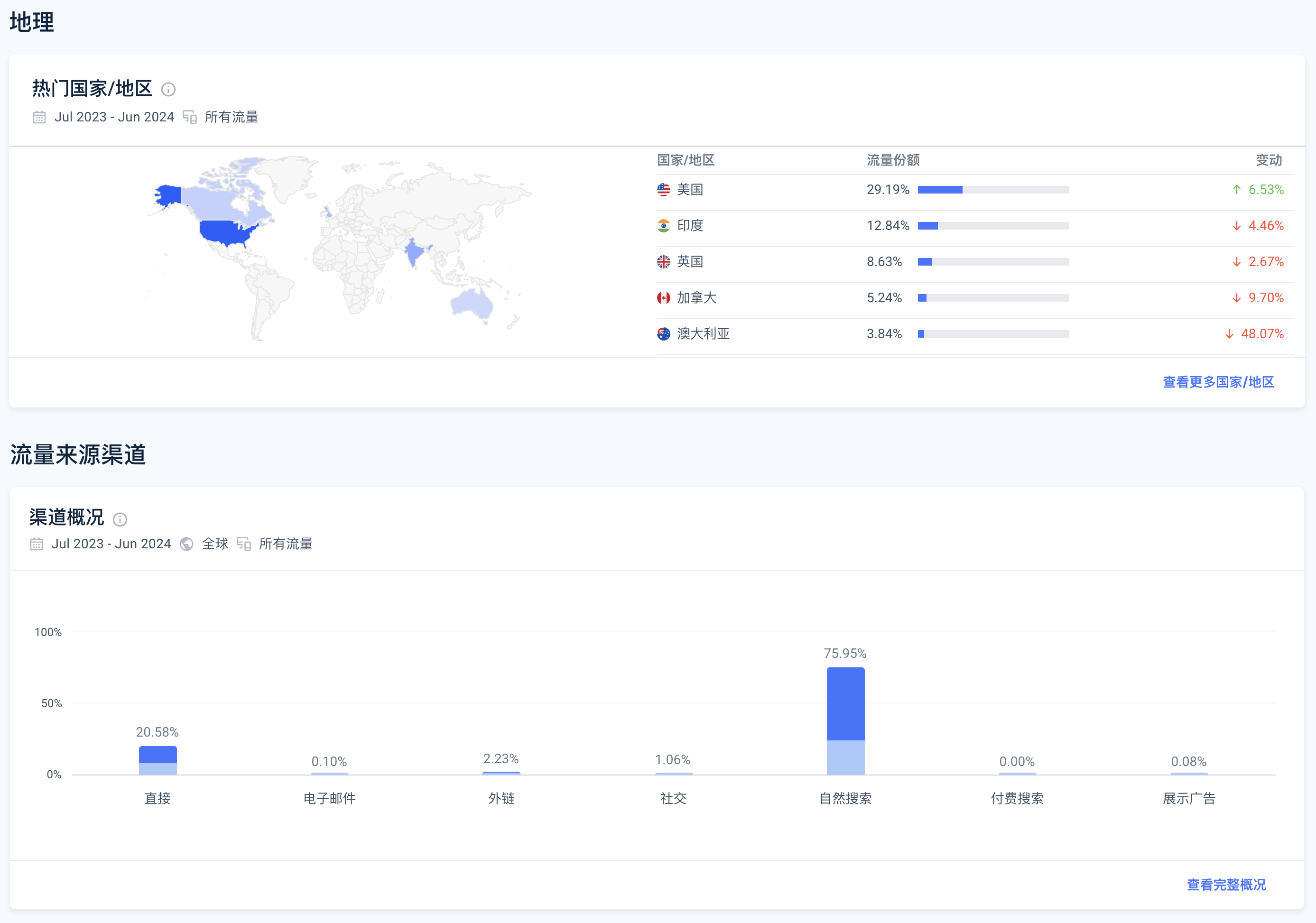
Task: Click device icon next to 所有流量 in 热门国家/地区
Action: point(190,117)
